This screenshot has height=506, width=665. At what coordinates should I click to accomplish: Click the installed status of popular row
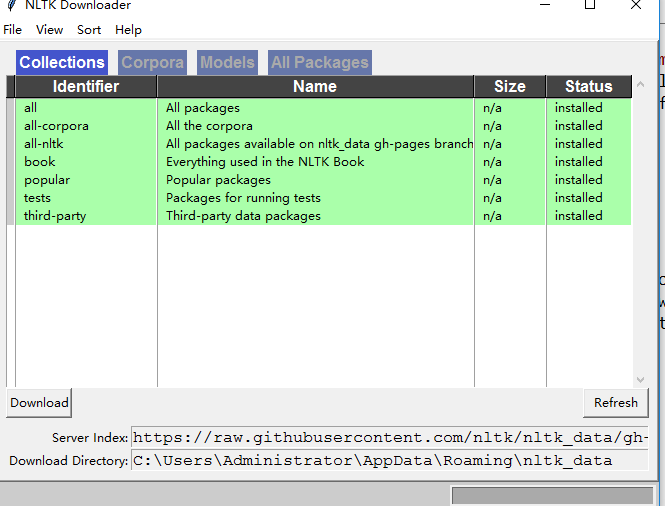click(x=578, y=180)
